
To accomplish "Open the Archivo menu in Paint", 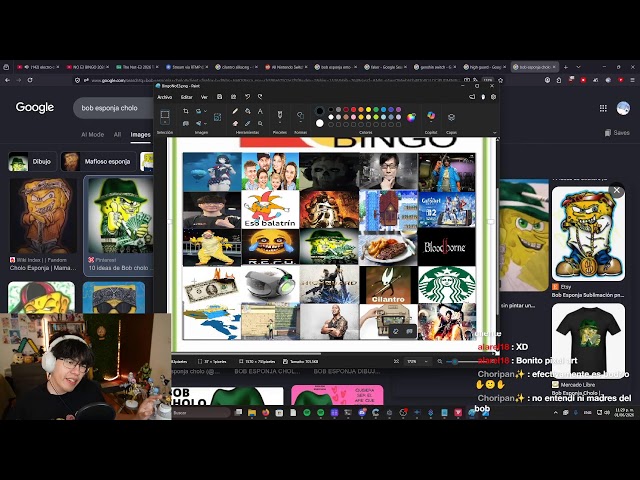I will pyautogui.click(x=164, y=97).
